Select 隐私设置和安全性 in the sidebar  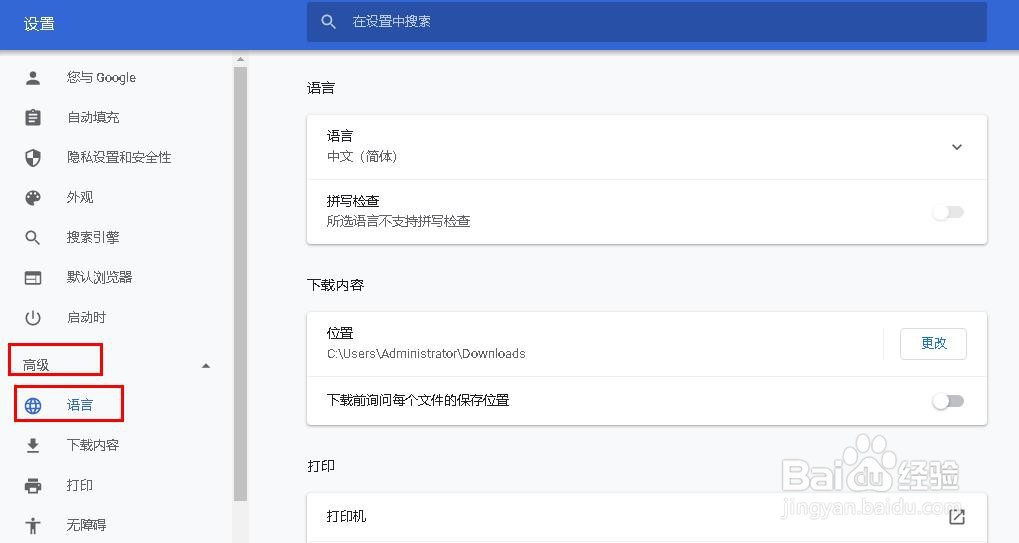(119, 157)
